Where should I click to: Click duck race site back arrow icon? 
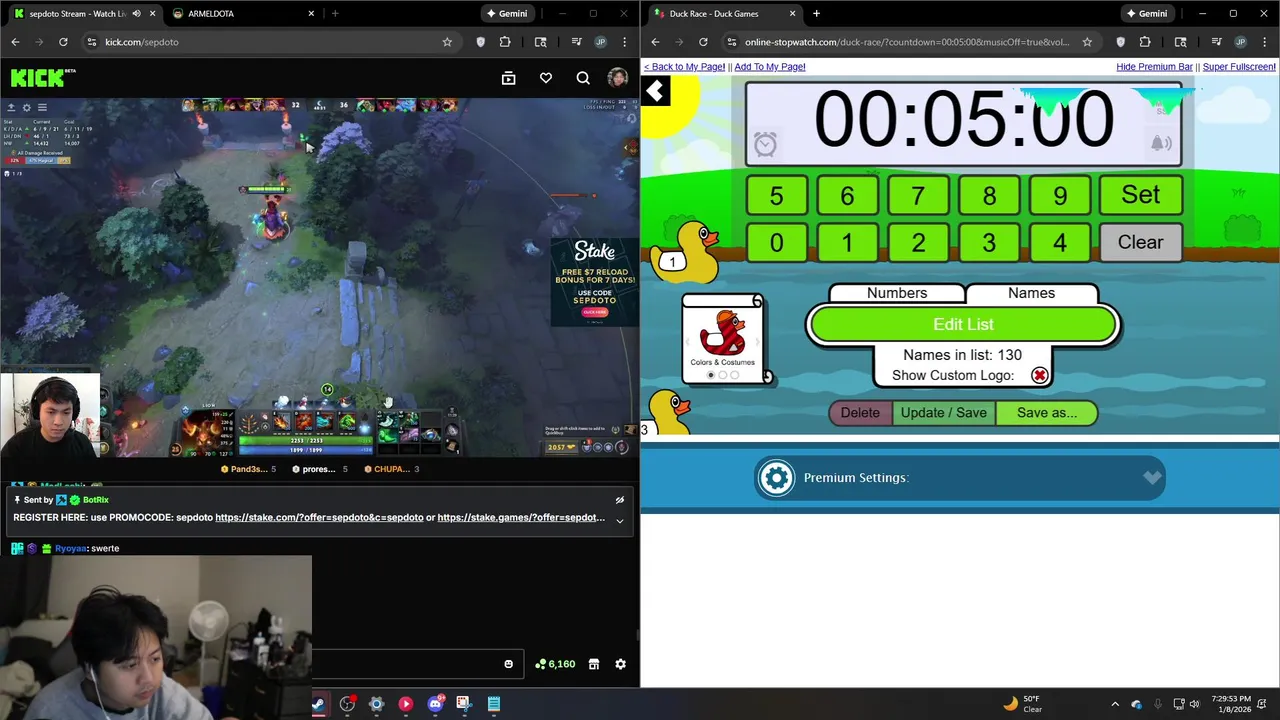655,92
